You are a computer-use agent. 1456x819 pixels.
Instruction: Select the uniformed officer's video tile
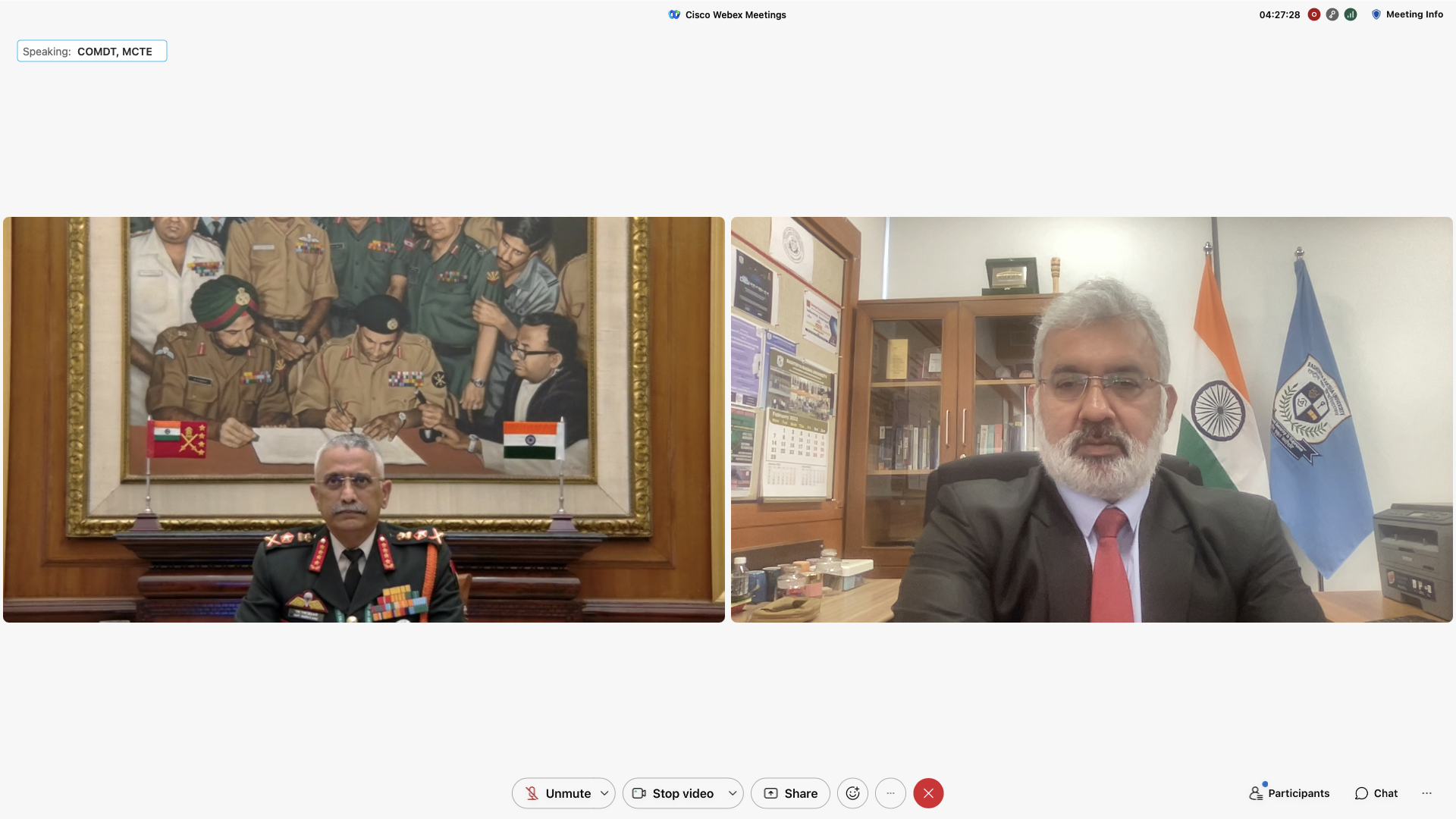point(364,419)
